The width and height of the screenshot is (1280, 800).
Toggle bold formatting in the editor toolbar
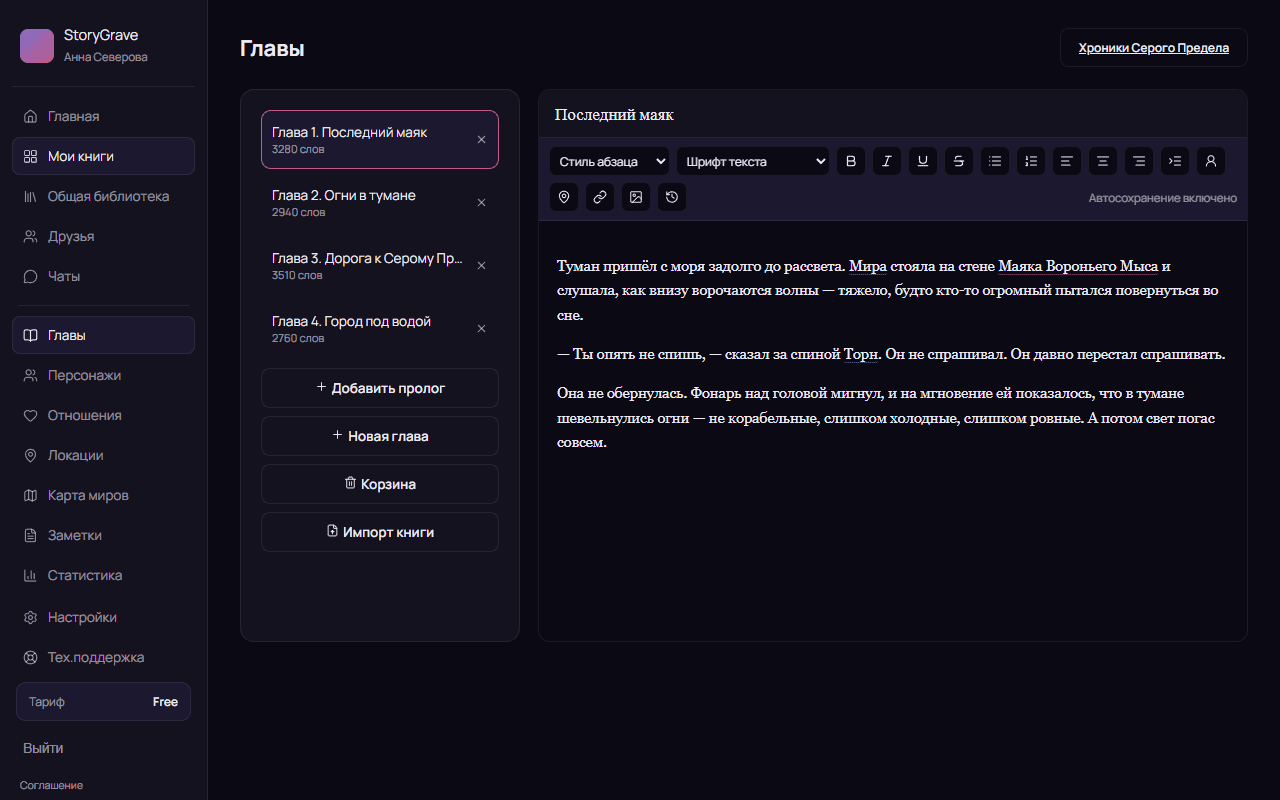[x=851, y=161]
